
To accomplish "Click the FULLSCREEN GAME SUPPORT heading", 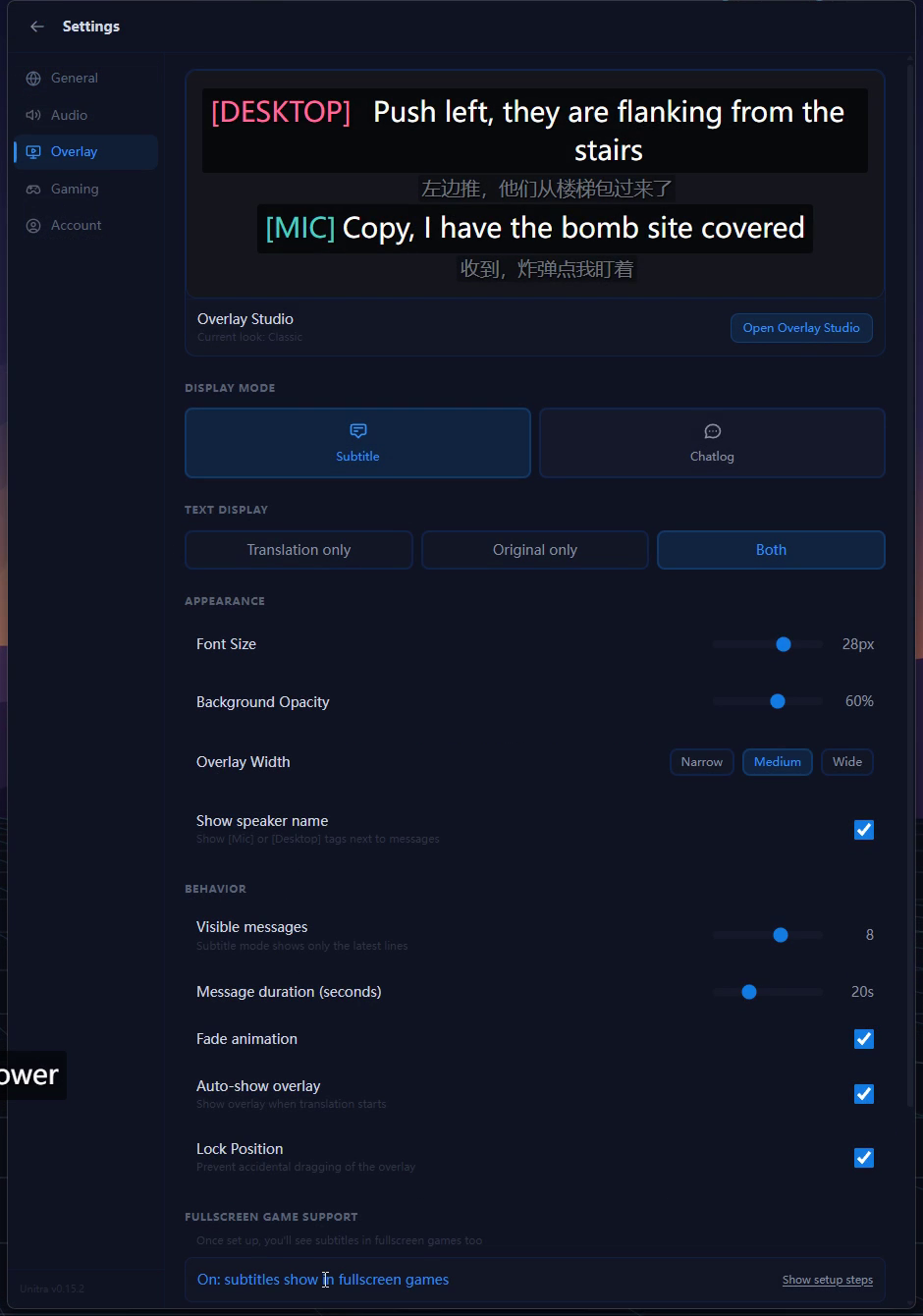I will pyautogui.click(x=271, y=1217).
